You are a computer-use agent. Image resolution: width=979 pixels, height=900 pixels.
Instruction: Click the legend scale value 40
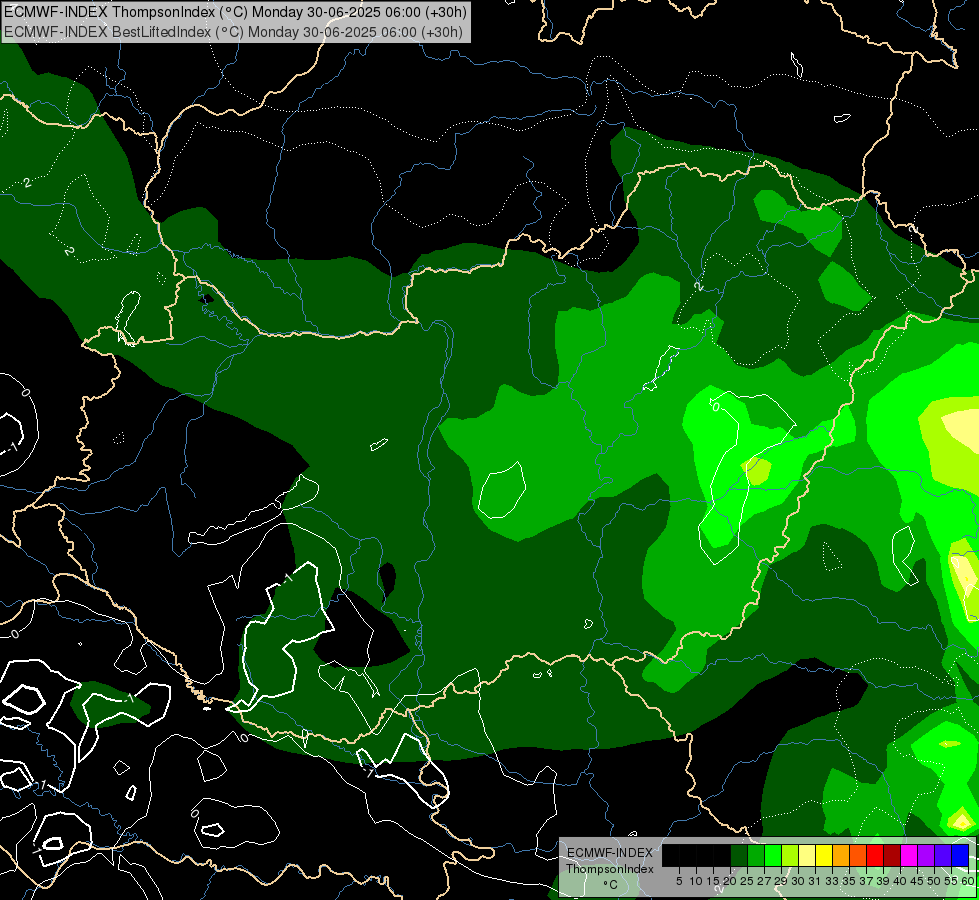(900, 881)
